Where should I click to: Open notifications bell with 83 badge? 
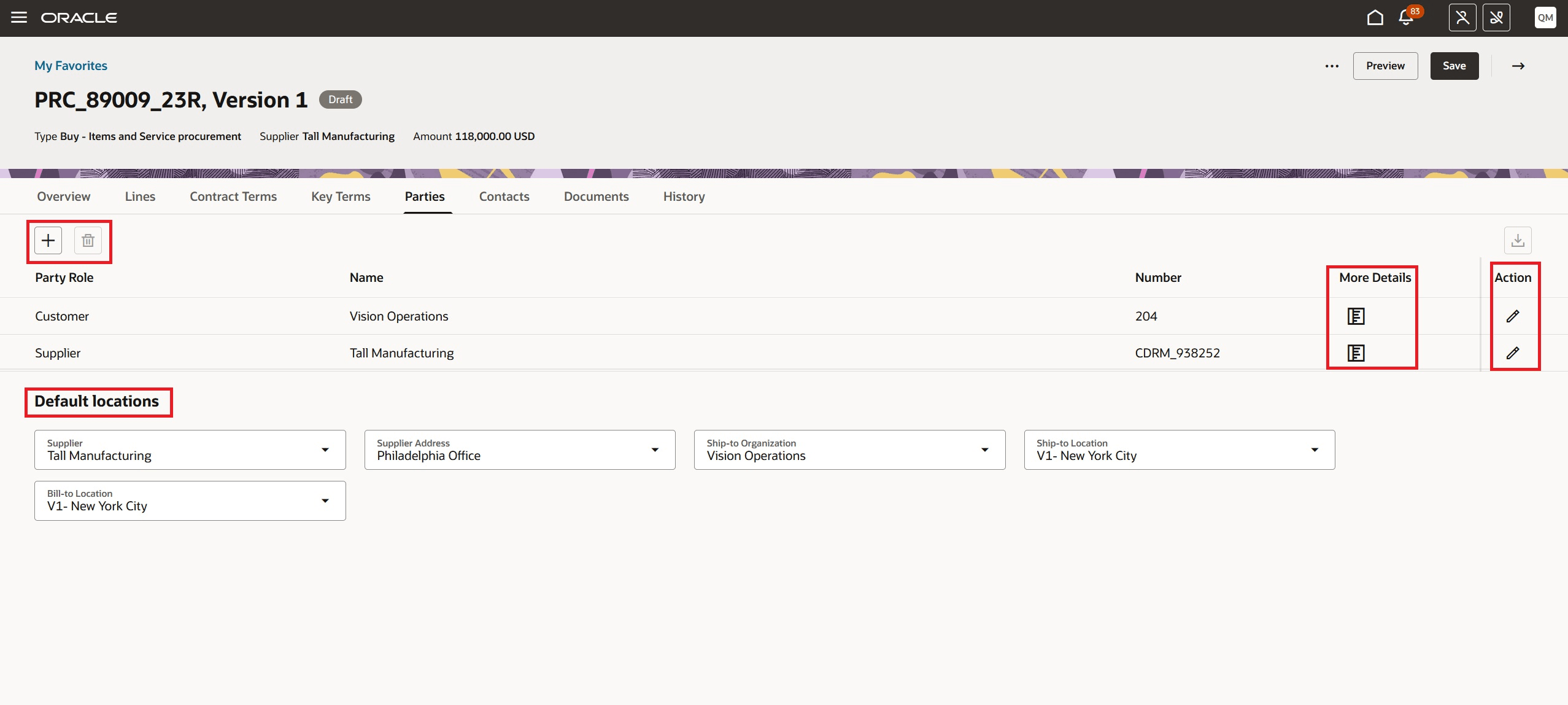coord(1406,17)
